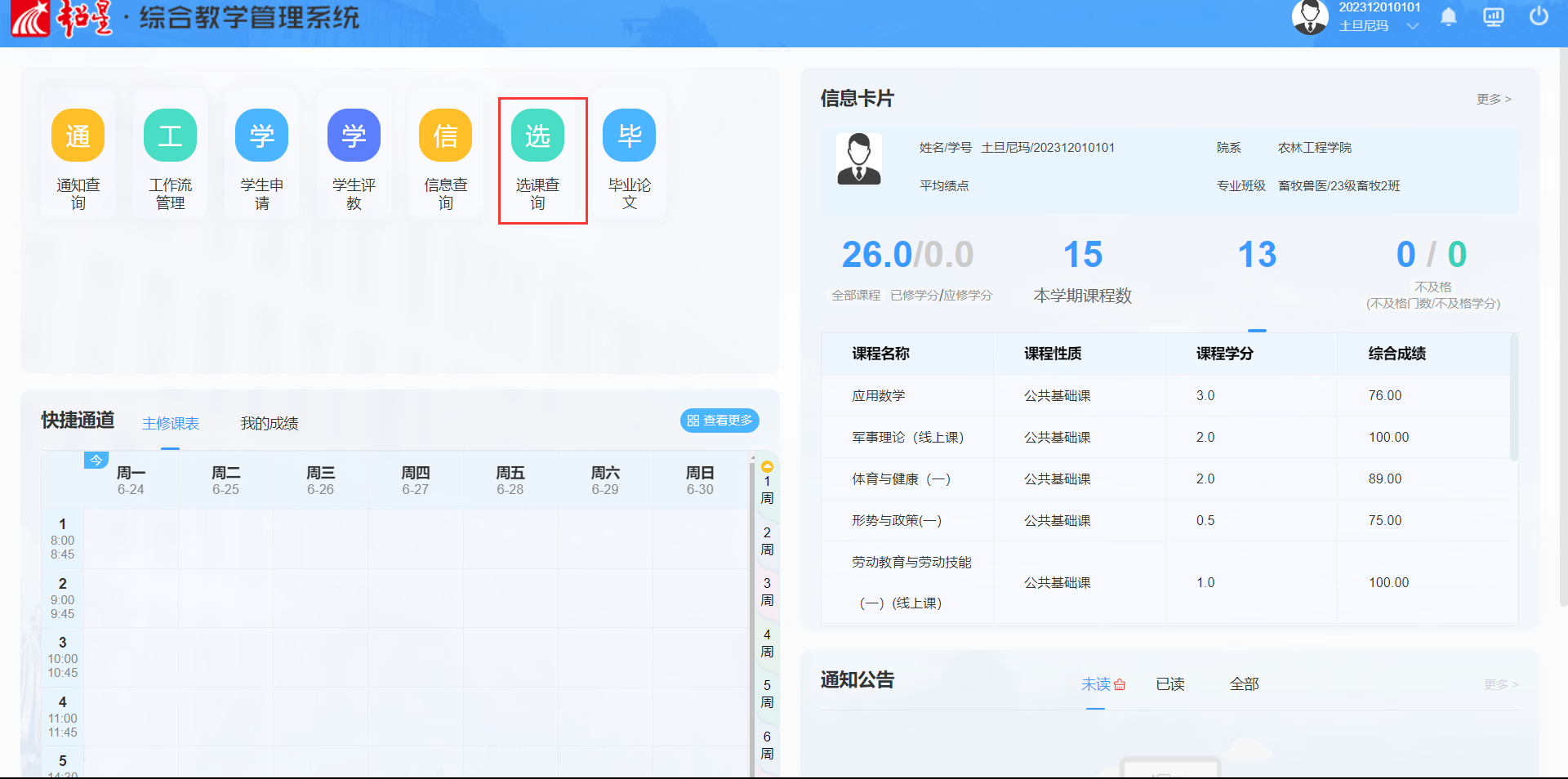1568x779 pixels.
Task: Open the monitor display icon in header
Action: pyautogui.click(x=1494, y=17)
